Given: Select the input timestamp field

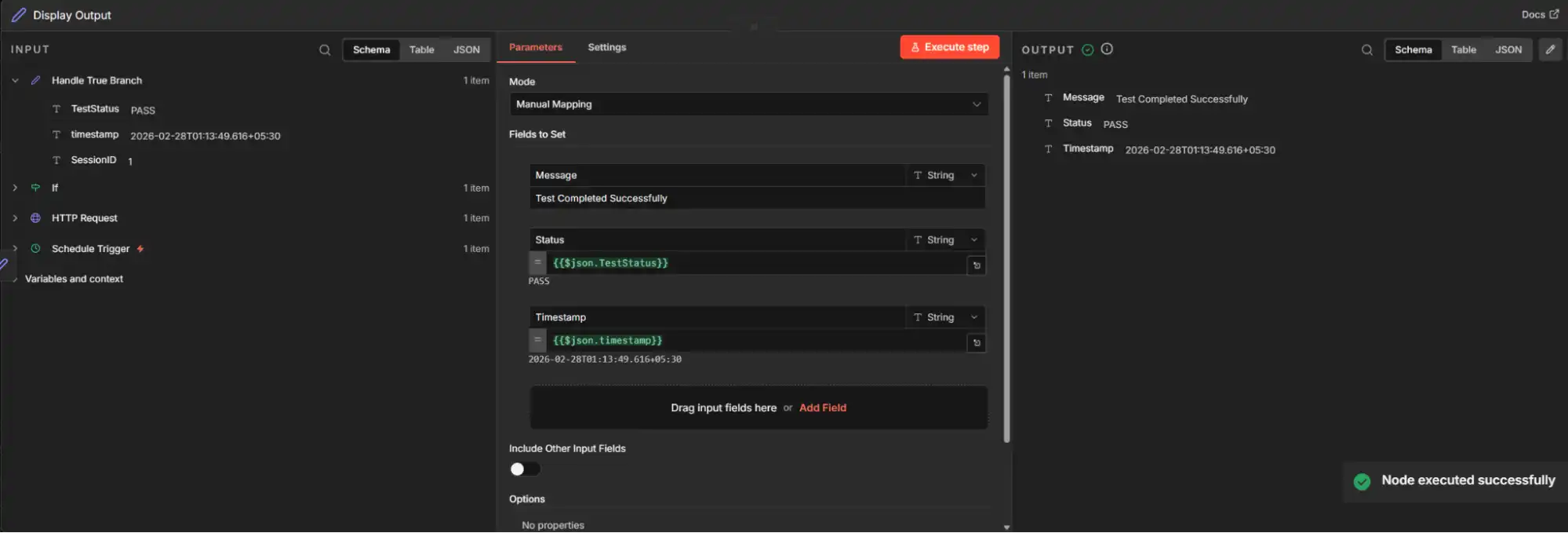Looking at the screenshot, I should point(94,134).
